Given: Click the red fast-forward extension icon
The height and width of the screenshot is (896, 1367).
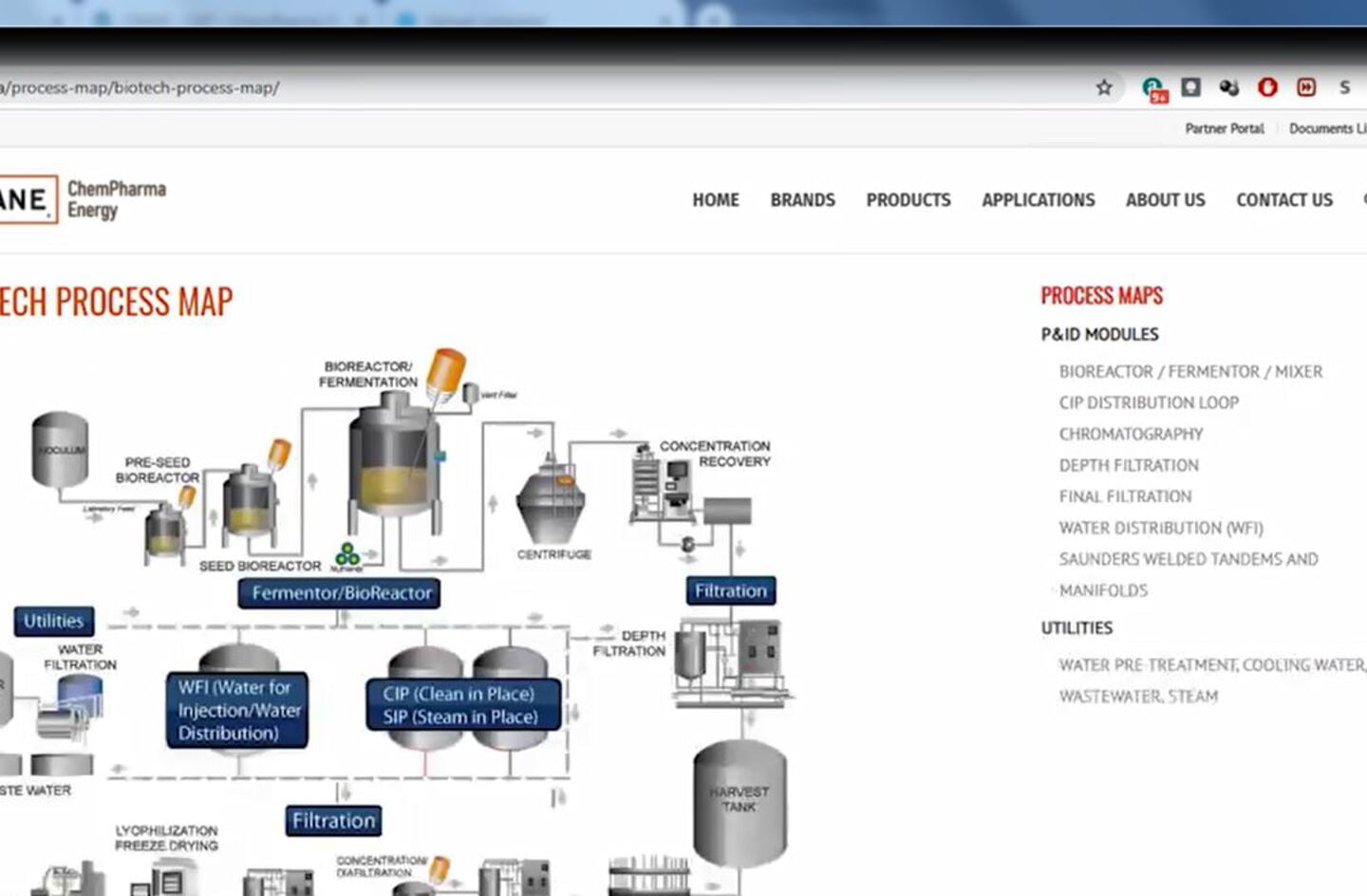Looking at the screenshot, I should (1306, 87).
